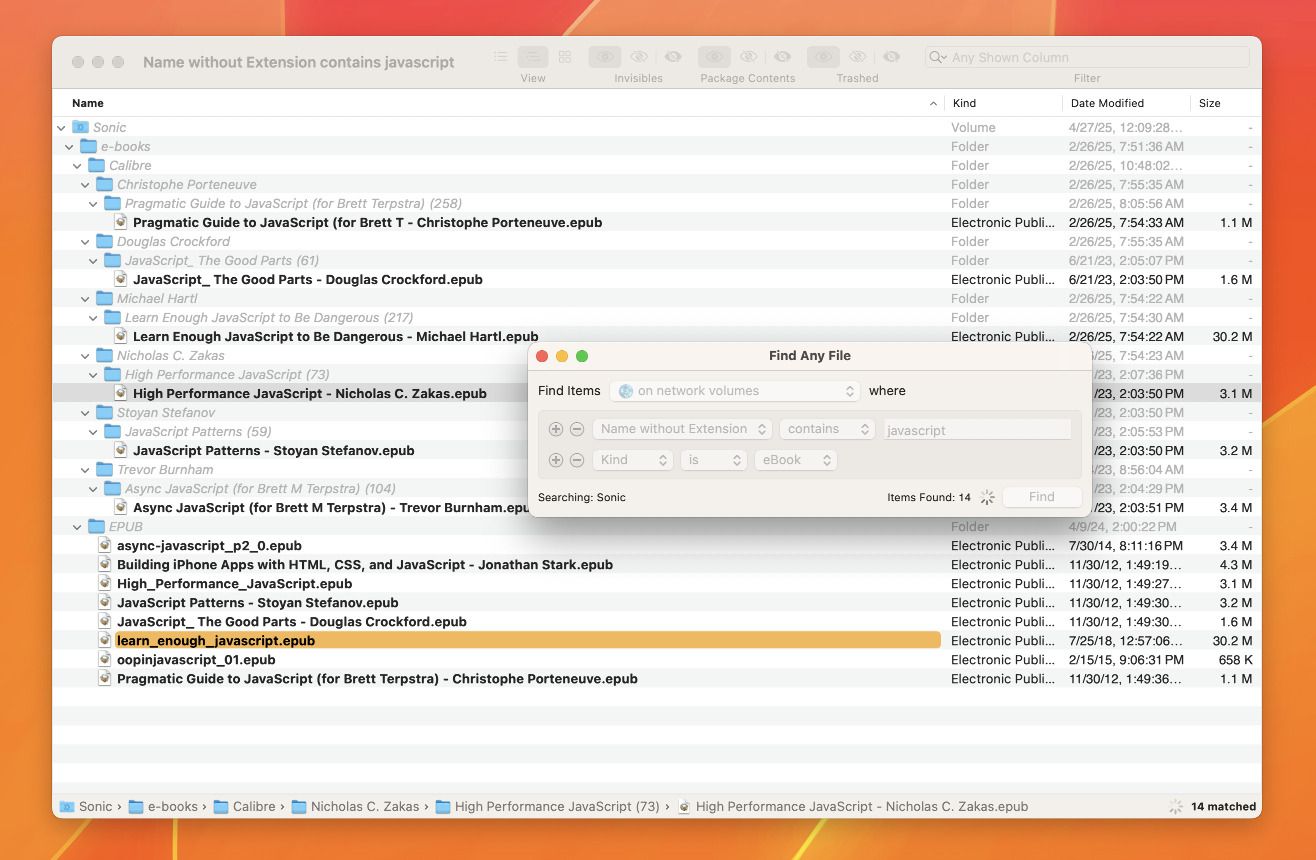The width and height of the screenshot is (1316, 860).
Task: Collapse the Nicholas C. Zakas folder
Action: point(86,355)
